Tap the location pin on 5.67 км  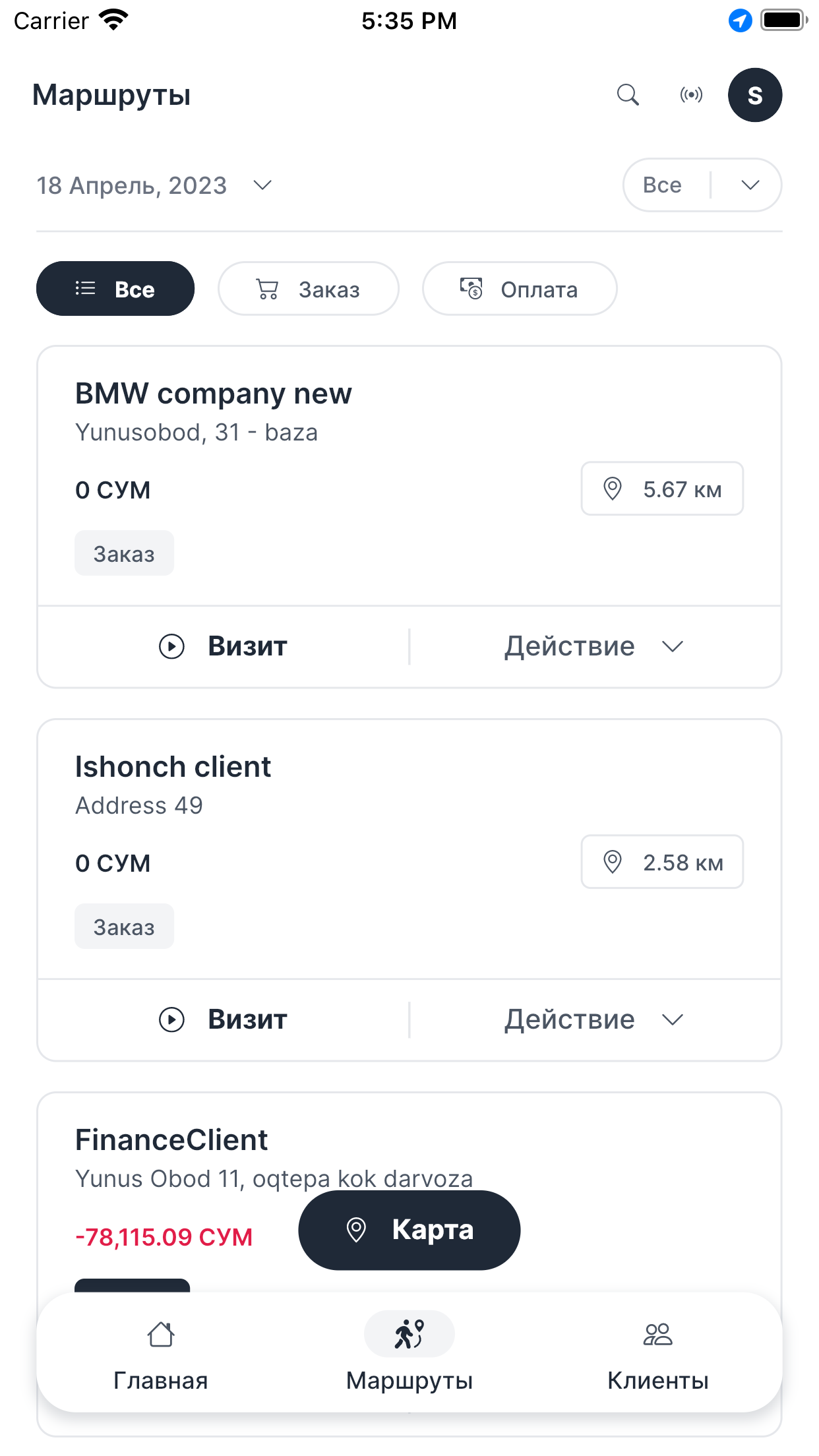coord(613,489)
